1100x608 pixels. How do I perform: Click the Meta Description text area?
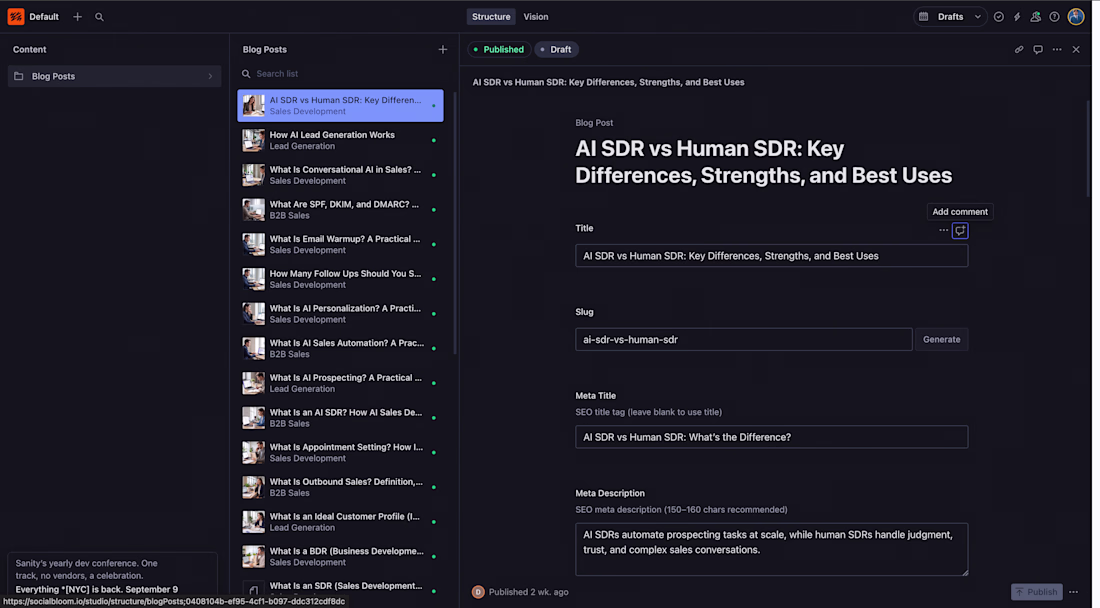(772, 549)
